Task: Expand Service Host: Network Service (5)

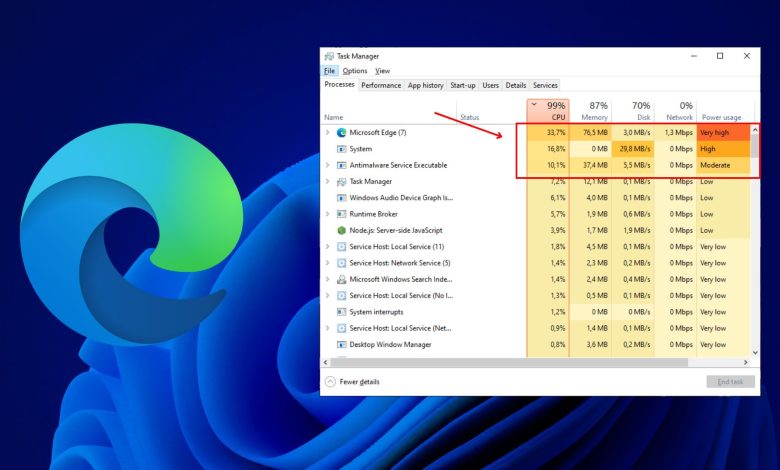Action: pyautogui.click(x=327, y=263)
